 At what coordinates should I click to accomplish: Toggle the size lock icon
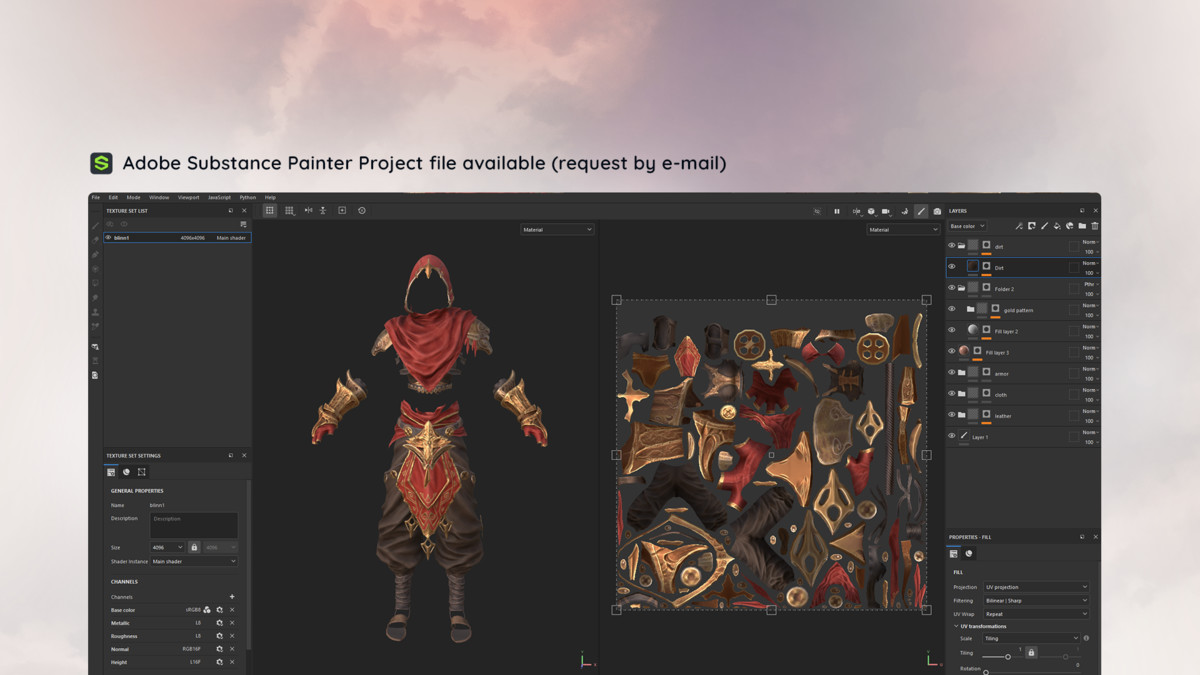194,547
